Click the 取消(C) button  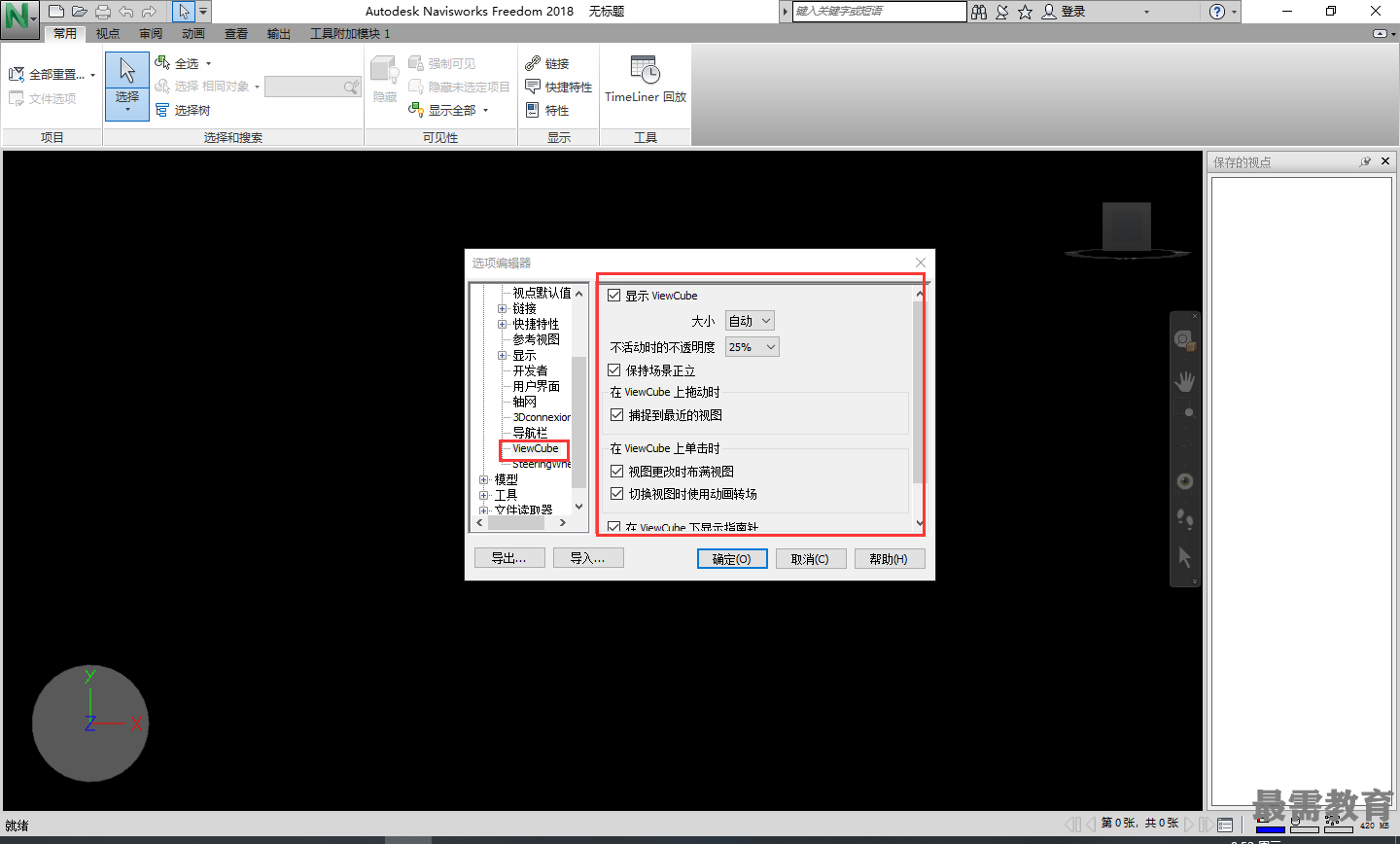pos(810,559)
